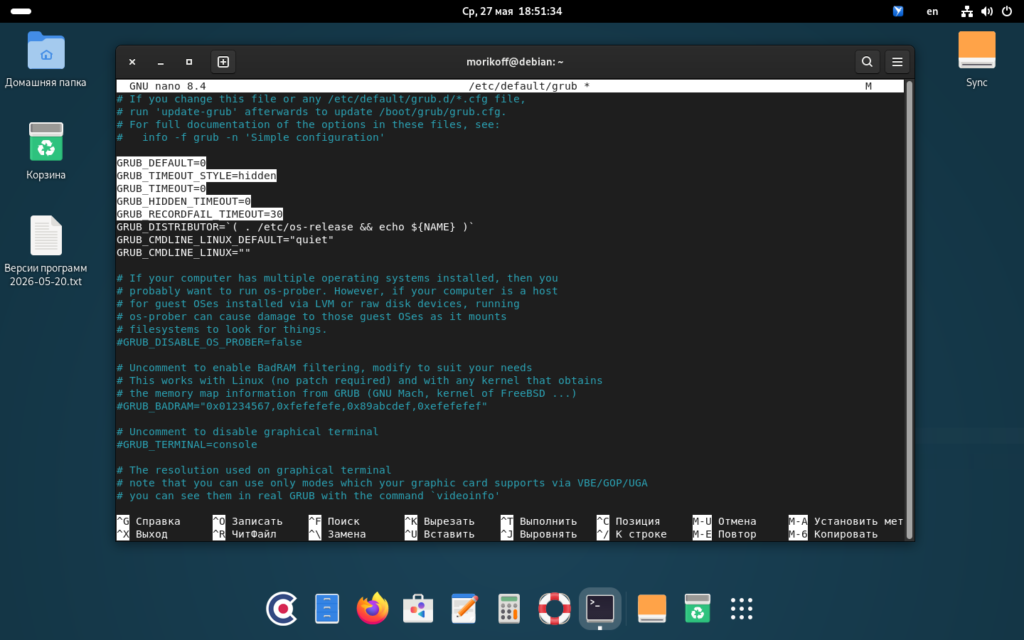Open the help lifebuoy dock icon
1024x640 pixels.
click(x=554, y=608)
